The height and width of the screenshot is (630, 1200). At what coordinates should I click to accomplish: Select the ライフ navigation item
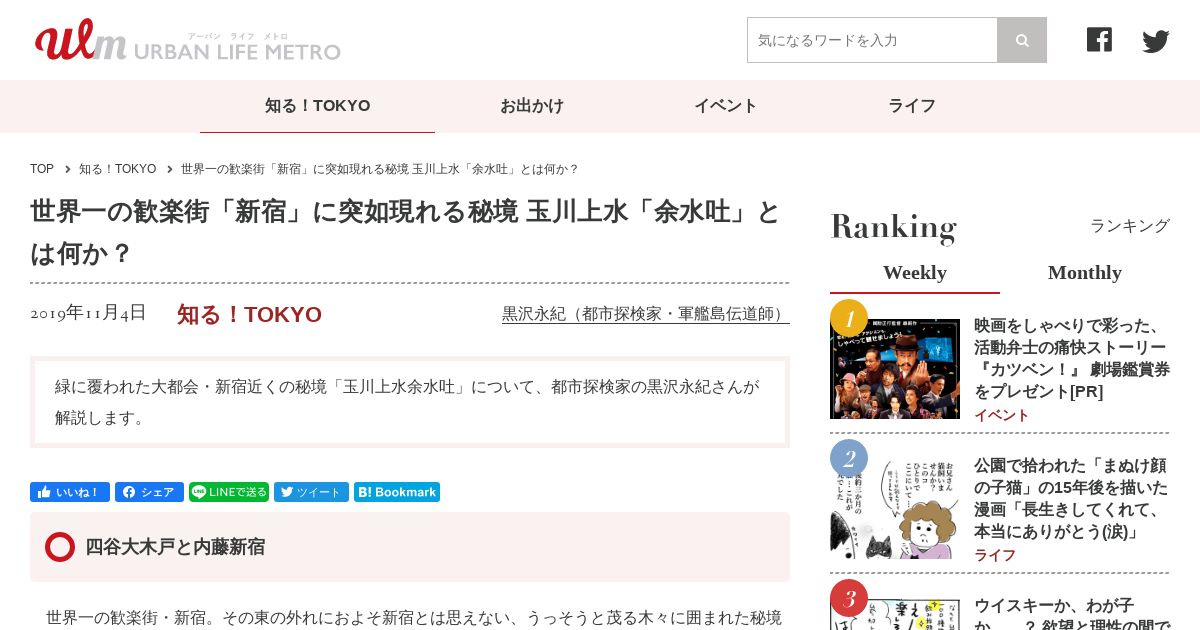[x=912, y=106]
